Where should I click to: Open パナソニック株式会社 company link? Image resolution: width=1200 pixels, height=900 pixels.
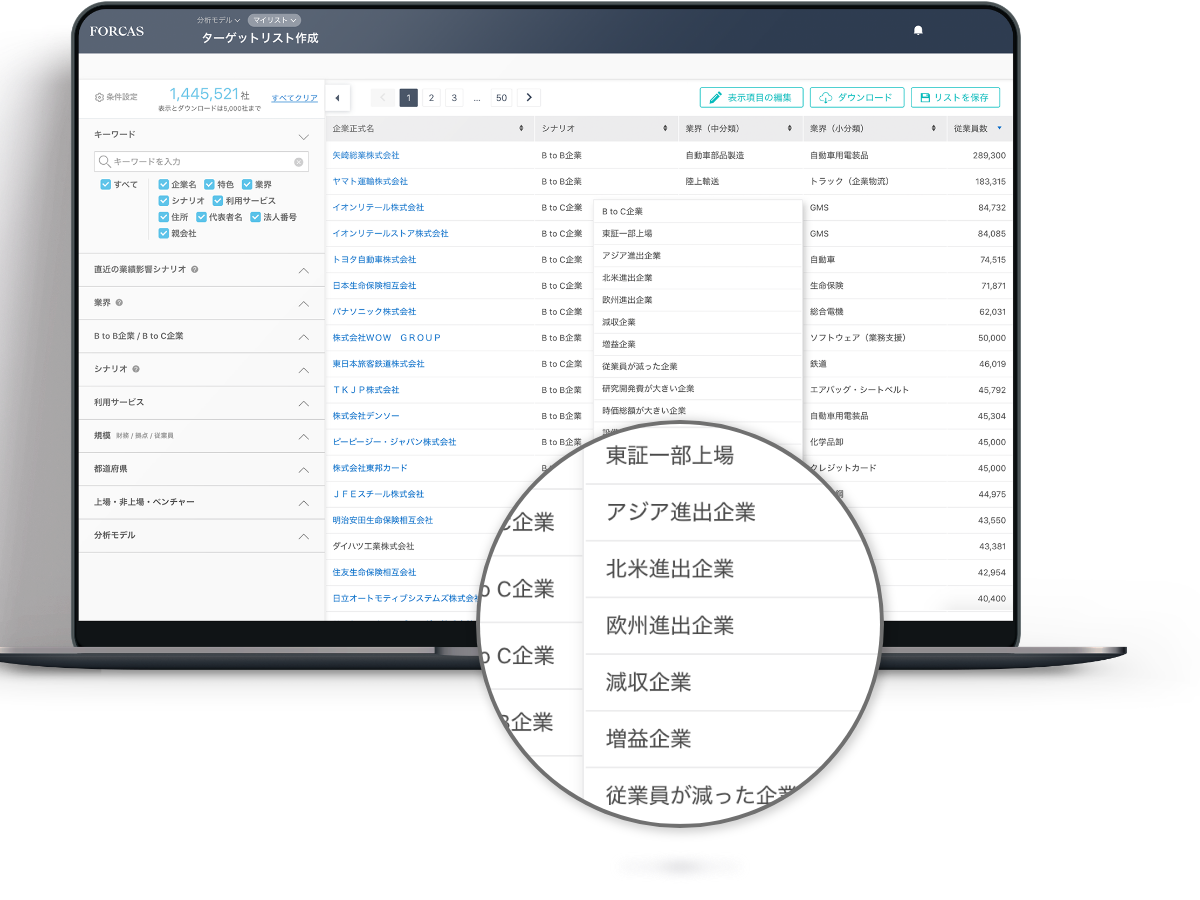click(x=374, y=311)
